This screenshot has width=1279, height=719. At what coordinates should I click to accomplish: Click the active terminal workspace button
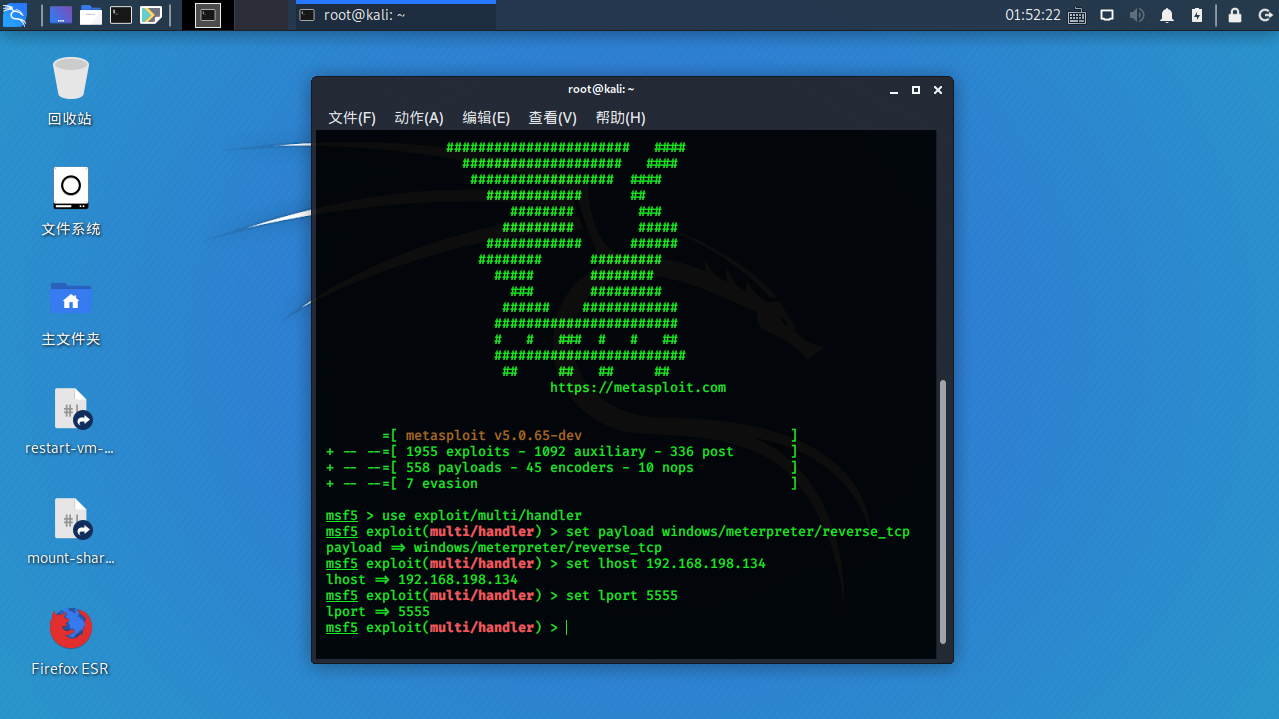(208, 15)
